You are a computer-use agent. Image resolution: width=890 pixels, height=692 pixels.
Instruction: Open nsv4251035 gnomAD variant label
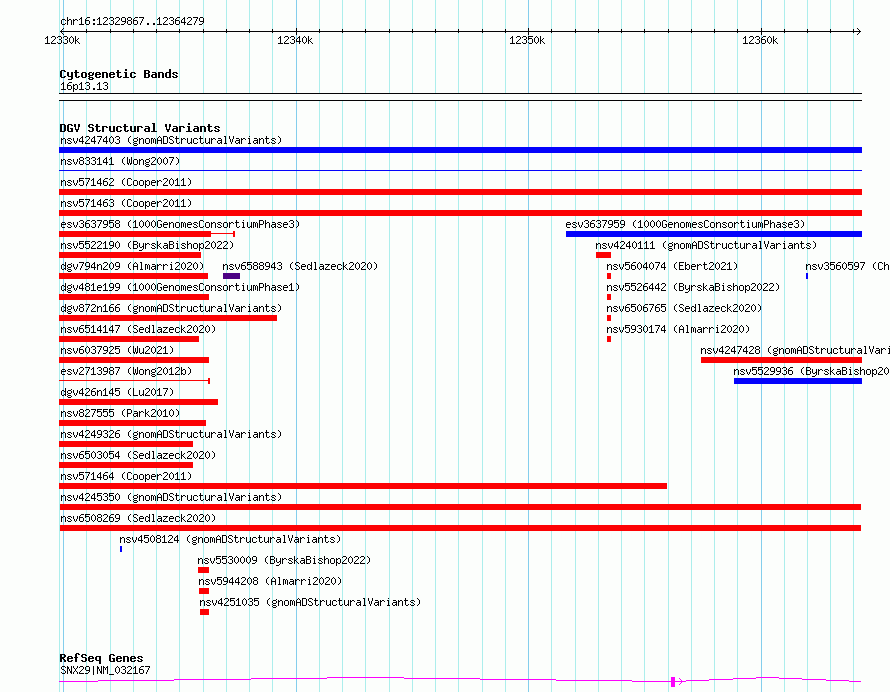click(x=310, y=602)
